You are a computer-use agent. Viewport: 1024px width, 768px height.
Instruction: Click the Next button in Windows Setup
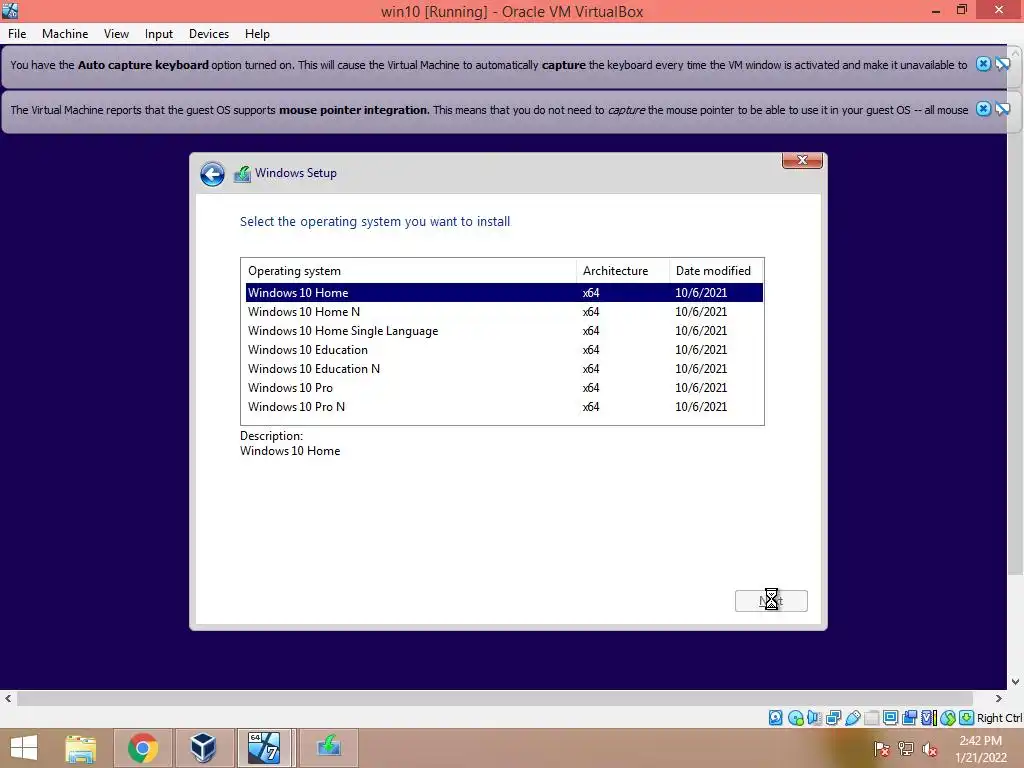tap(771, 601)
